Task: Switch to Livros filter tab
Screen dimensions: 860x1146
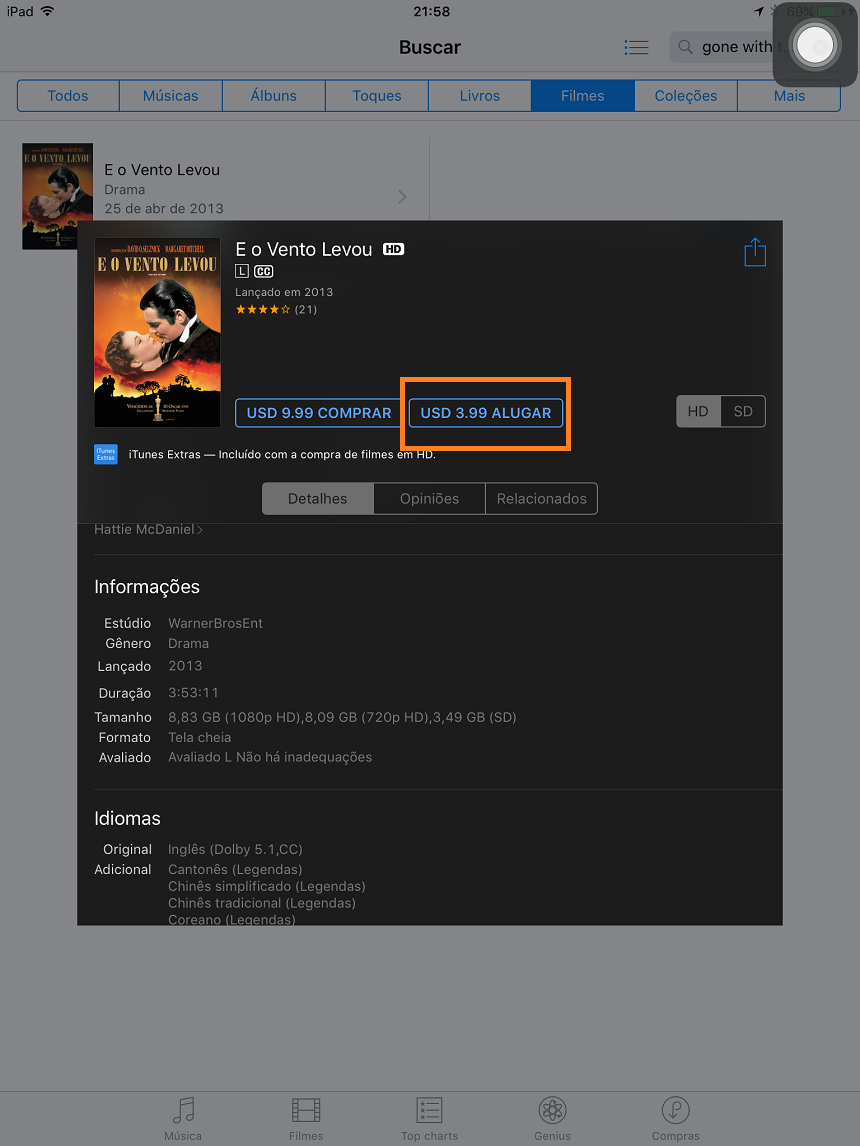Action: tap(479, 96)
